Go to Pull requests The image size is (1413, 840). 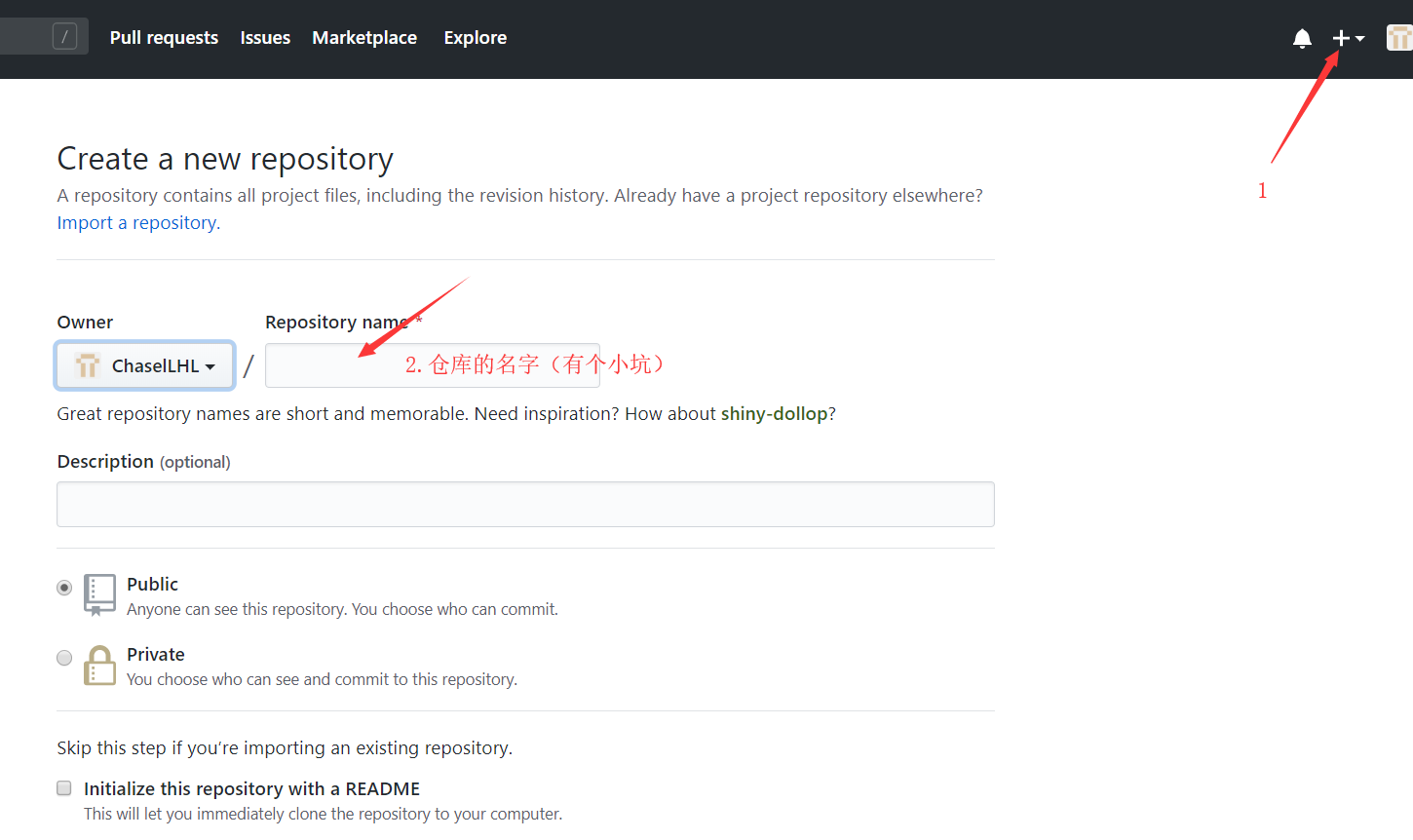point(164,38)
